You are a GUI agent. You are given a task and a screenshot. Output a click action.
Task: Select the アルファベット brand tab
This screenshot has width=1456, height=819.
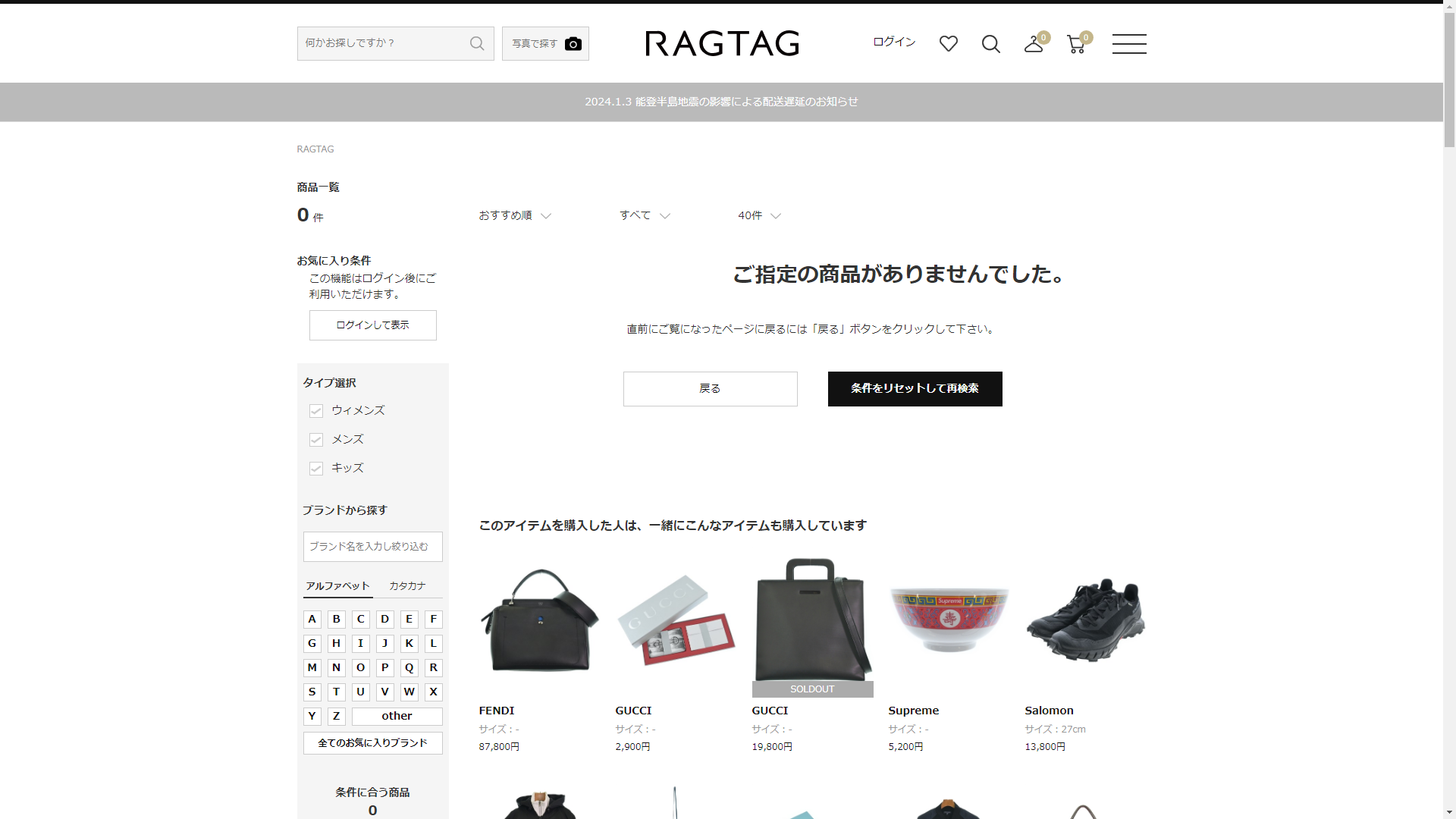(337, 586)
